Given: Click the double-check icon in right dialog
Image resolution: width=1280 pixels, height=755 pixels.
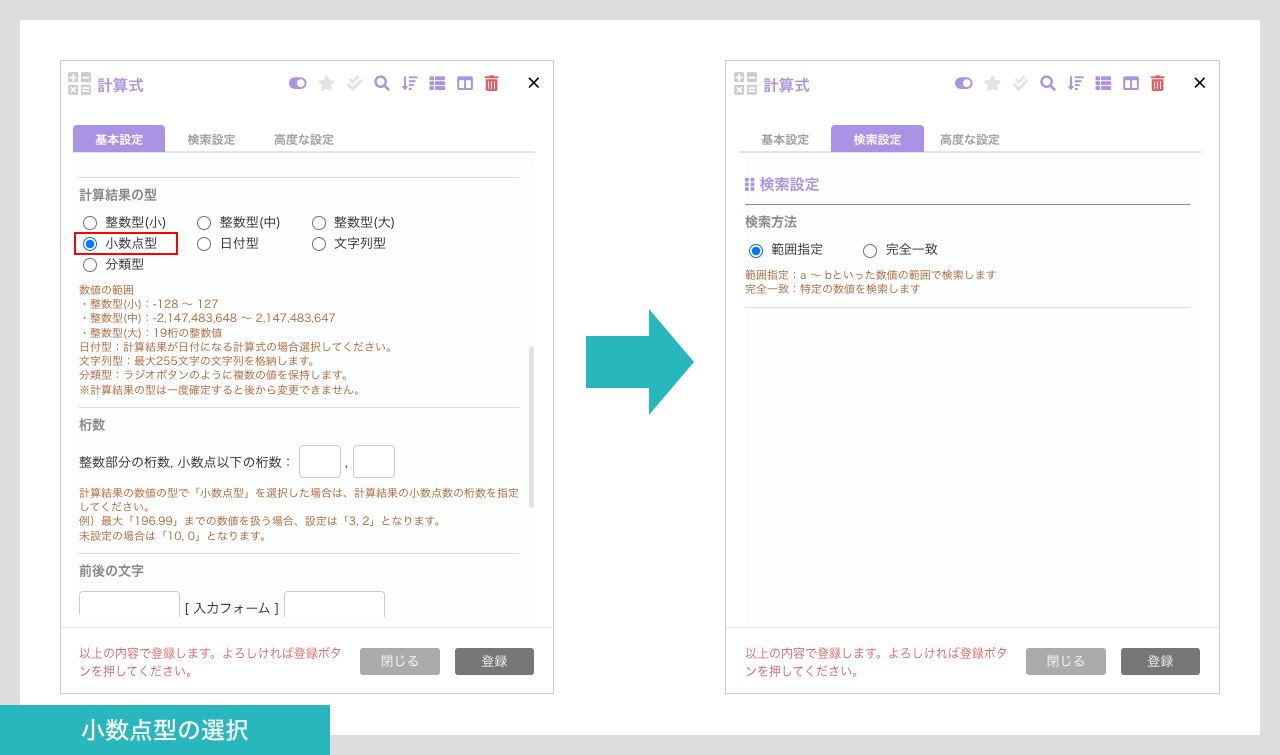Looking at the screenshot, I should point(1020,83).
